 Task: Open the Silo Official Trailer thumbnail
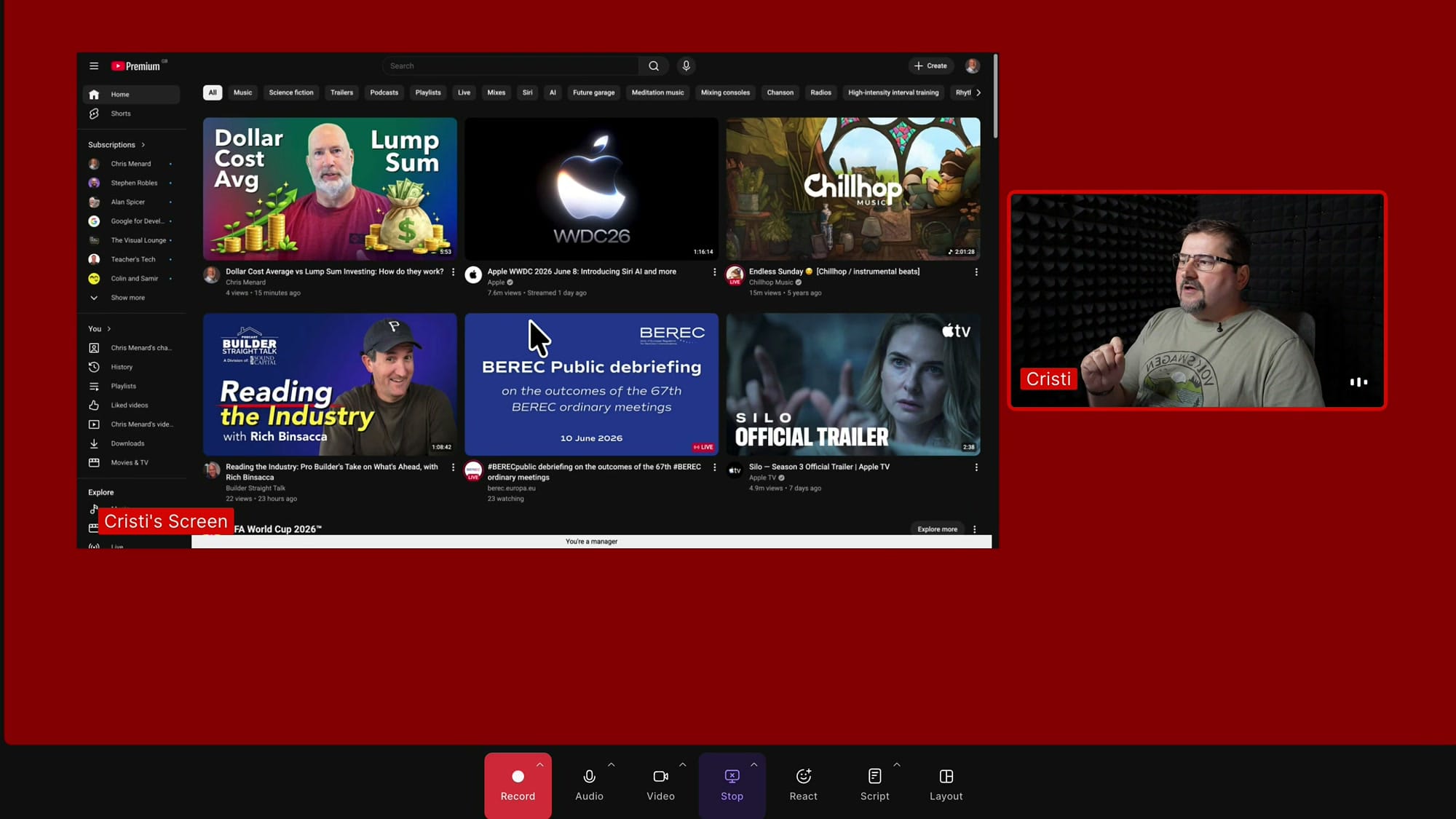pyautogui.click(x=853, y=384)
